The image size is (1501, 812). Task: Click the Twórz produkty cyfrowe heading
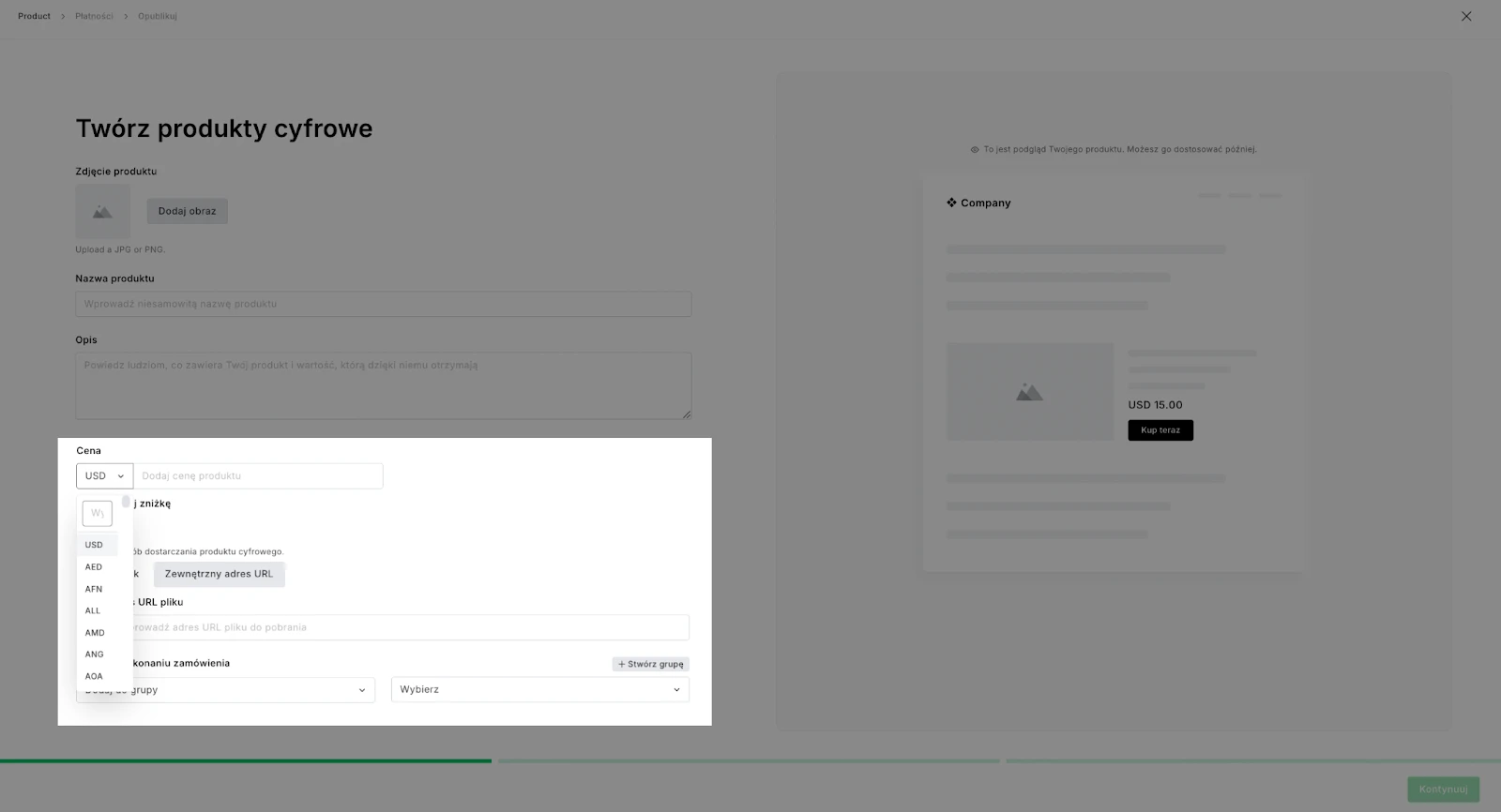point(224,128)
